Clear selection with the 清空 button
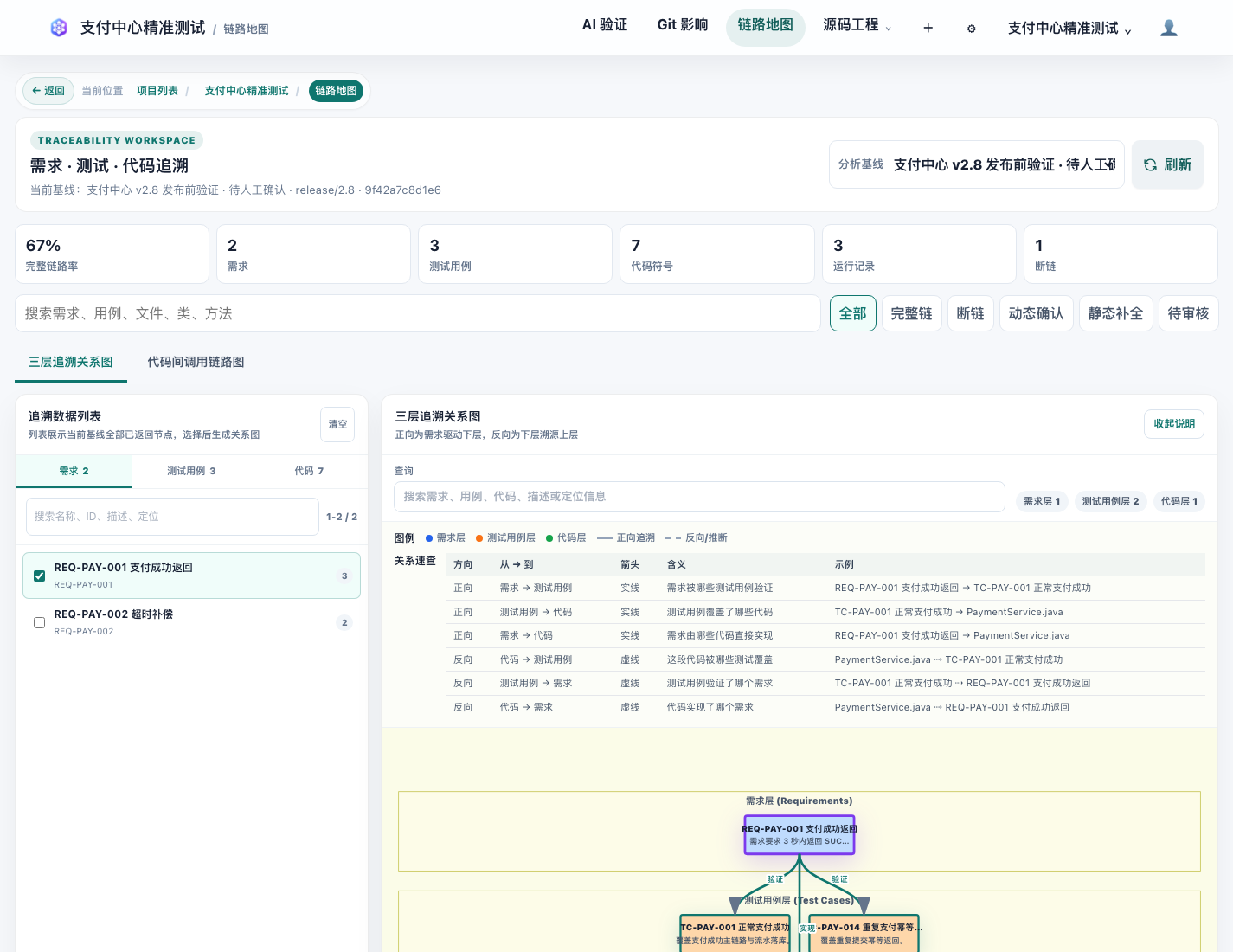The image size is (1246, 952). [337, 424]
